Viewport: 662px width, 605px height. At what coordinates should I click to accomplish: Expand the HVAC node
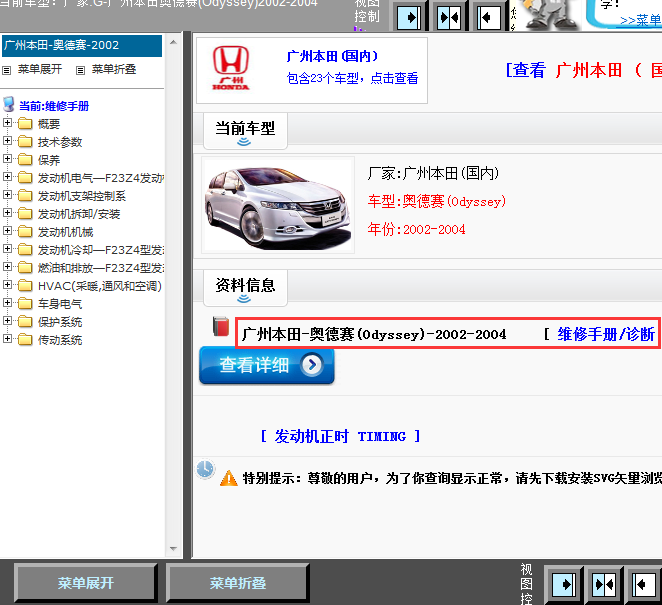(7, 285)
